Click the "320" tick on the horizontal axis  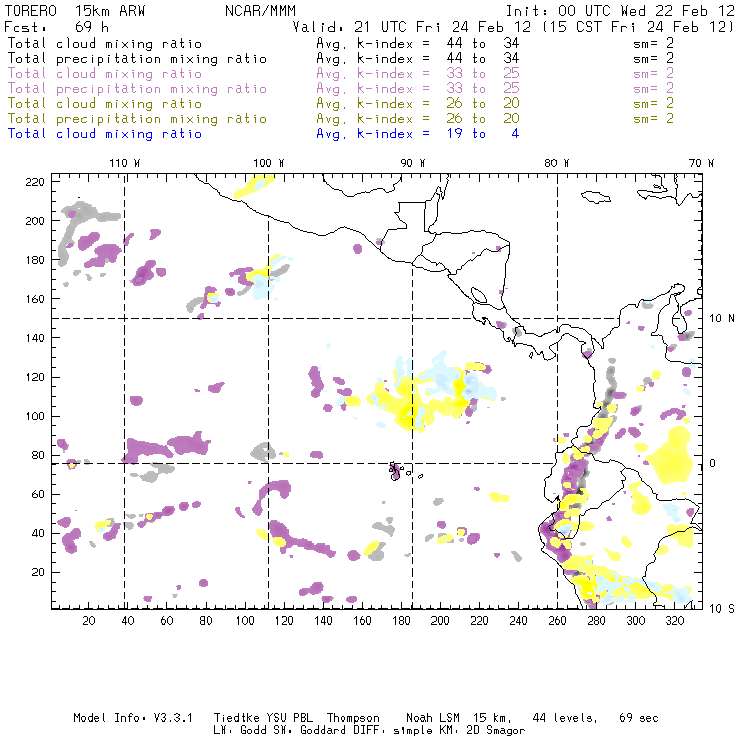[674, 621]
